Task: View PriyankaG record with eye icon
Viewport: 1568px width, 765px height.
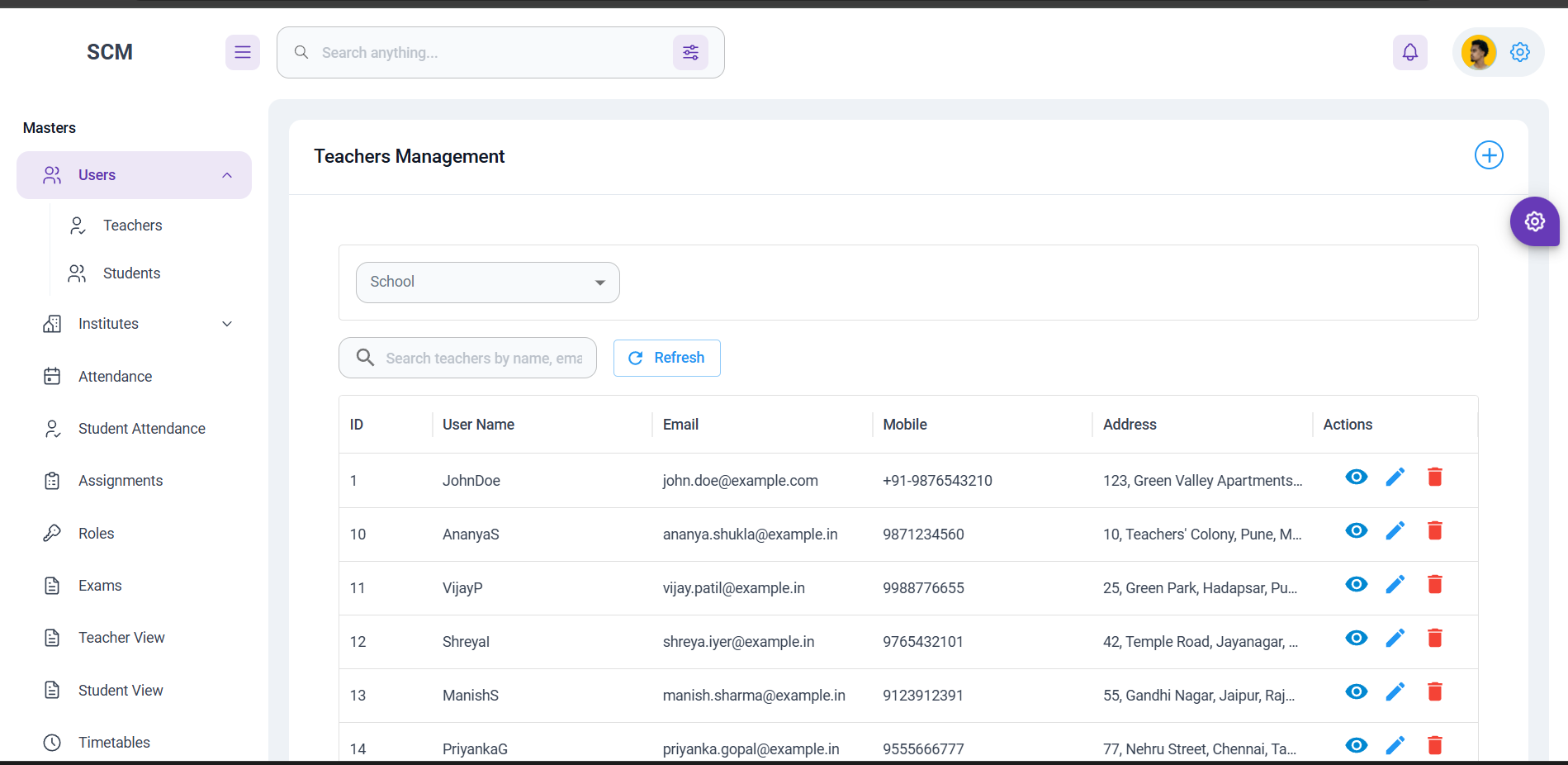Action: (1356, 745)
